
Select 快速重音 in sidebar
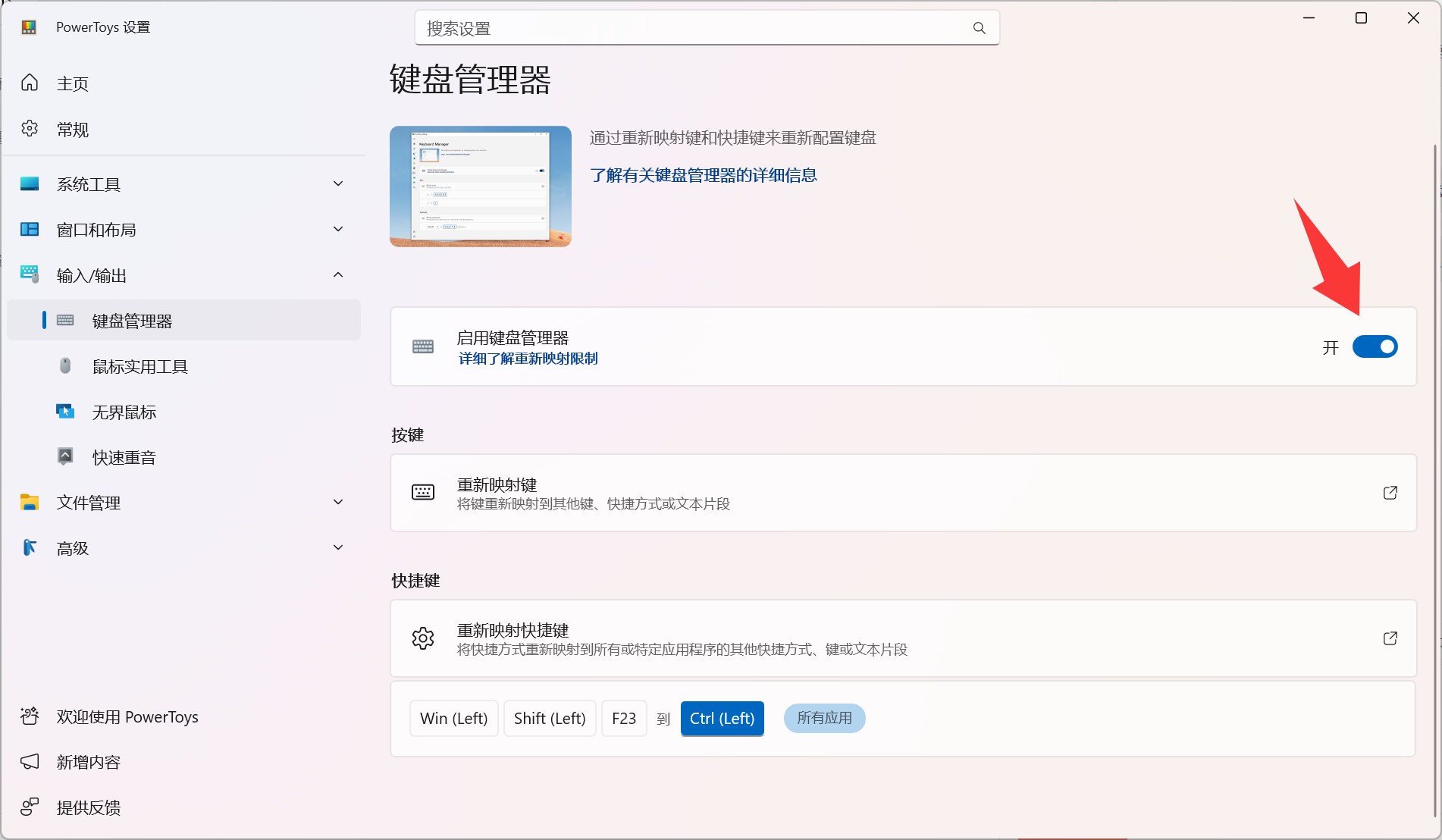[x=183, y=457]
